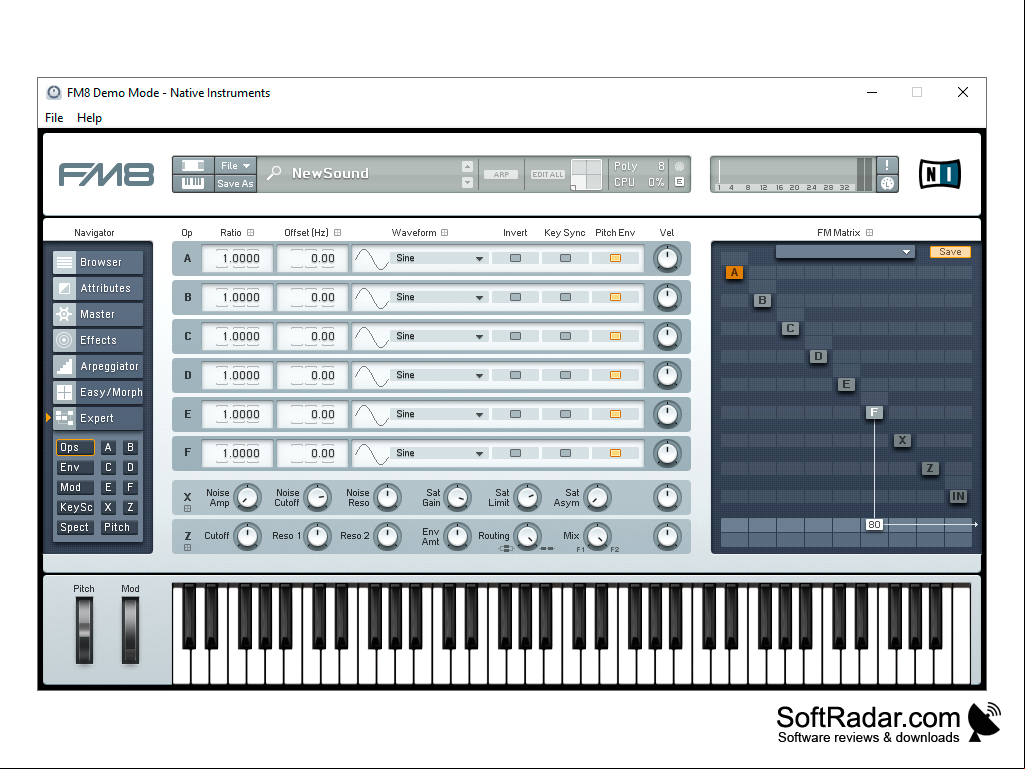Open operator D waveform dropdown
Screen dimensions: 1025x769
[x=439, y=375]
